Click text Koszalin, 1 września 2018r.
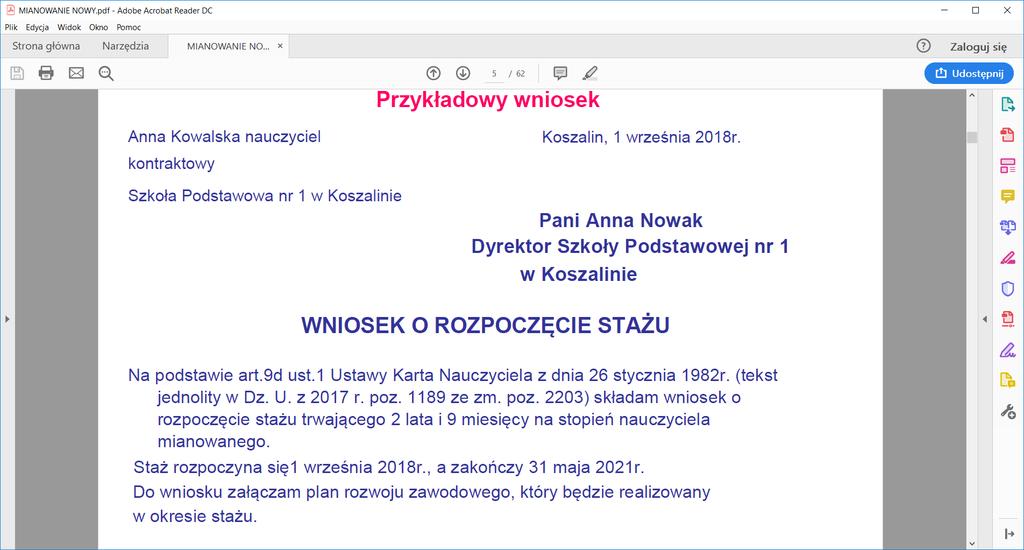 641,137
